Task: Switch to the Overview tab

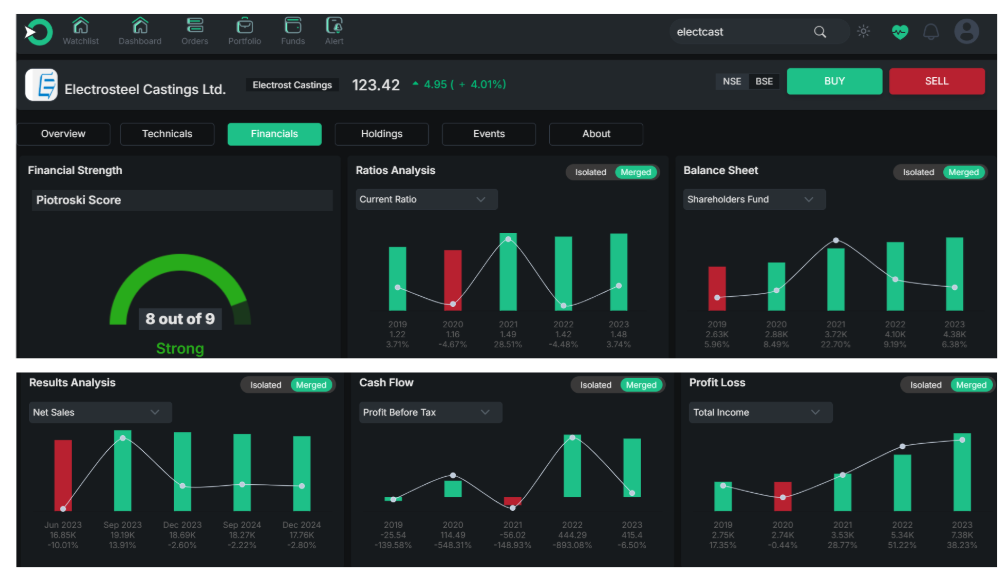Action: pyautogui.click(x=63, y=134)
